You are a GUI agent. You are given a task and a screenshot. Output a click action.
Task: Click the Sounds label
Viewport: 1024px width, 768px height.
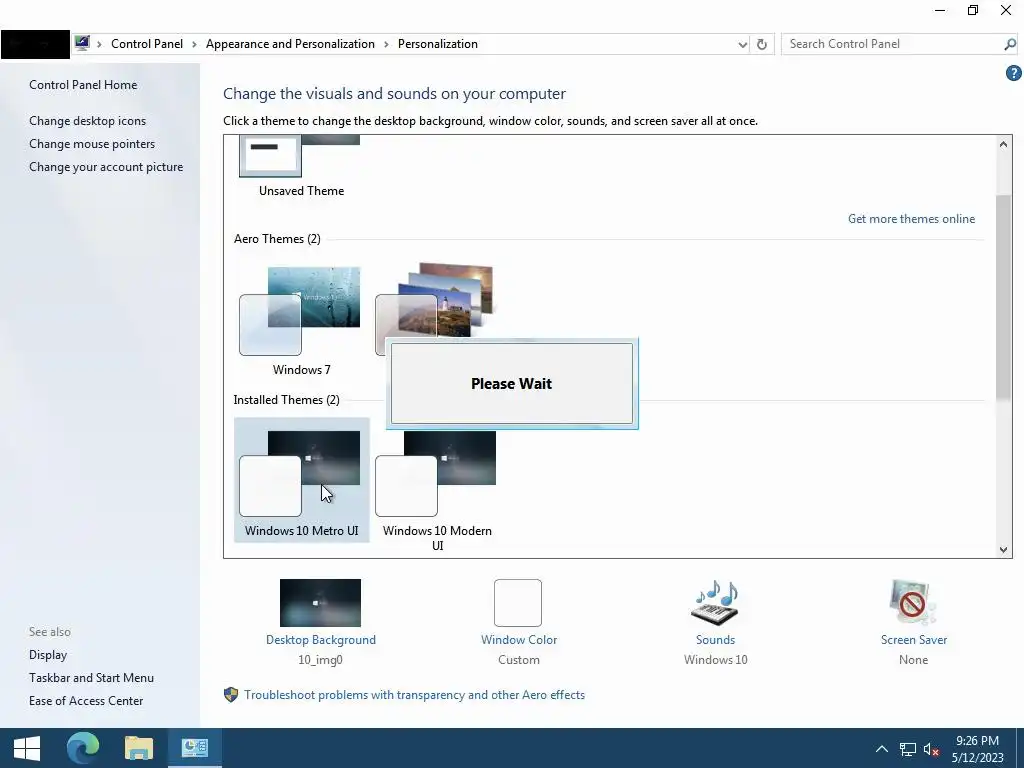coord(715,640)
